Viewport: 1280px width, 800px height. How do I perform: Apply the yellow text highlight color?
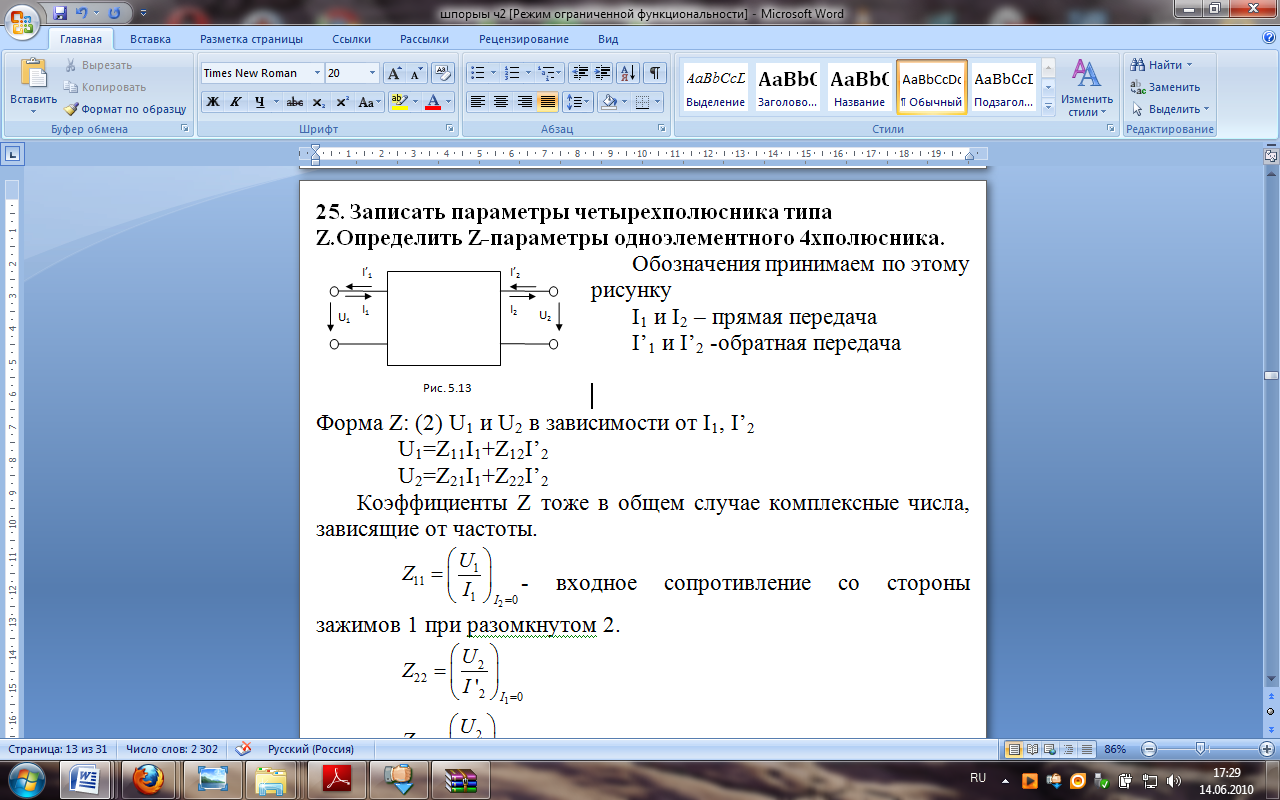pos(398,102)
